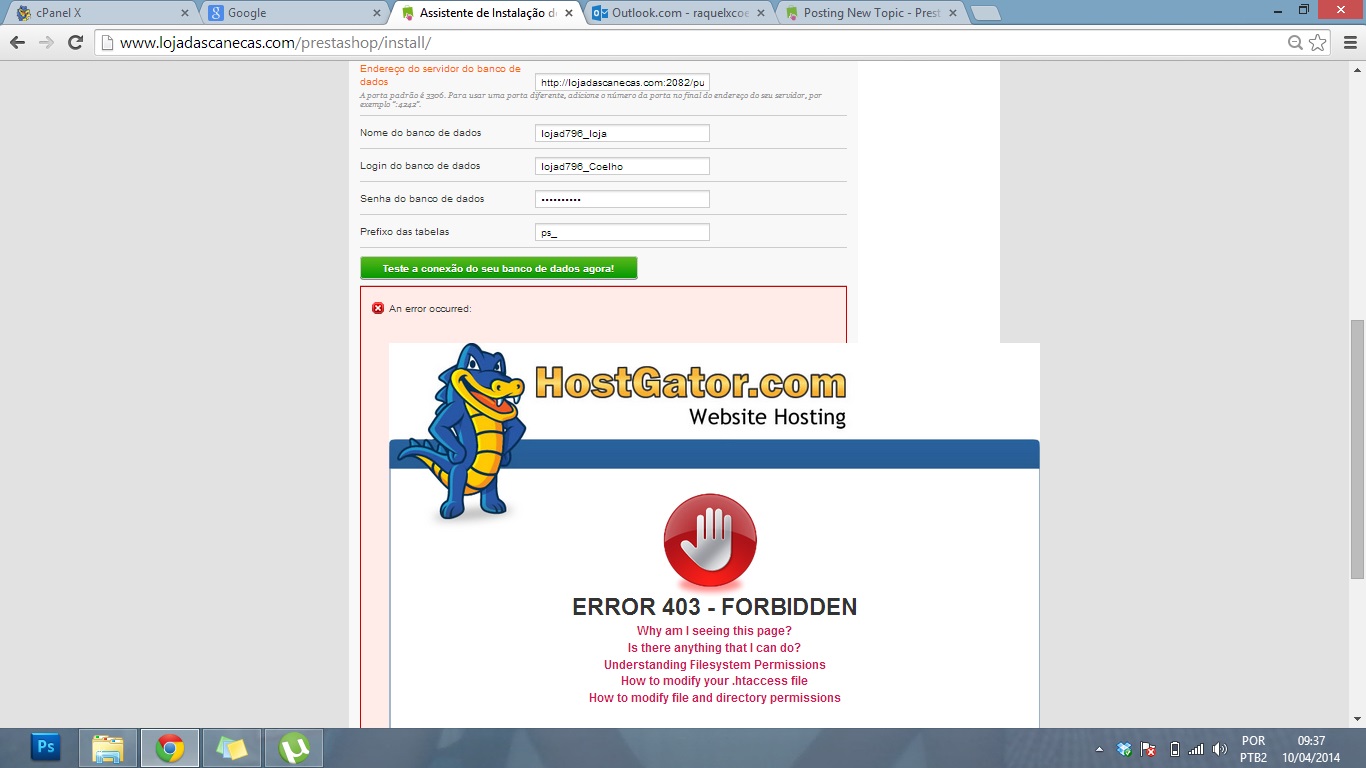Viewport: 1366px width, 768px height.
Task: Open File Explorer from the taskbar
Action: click(108, 747)
